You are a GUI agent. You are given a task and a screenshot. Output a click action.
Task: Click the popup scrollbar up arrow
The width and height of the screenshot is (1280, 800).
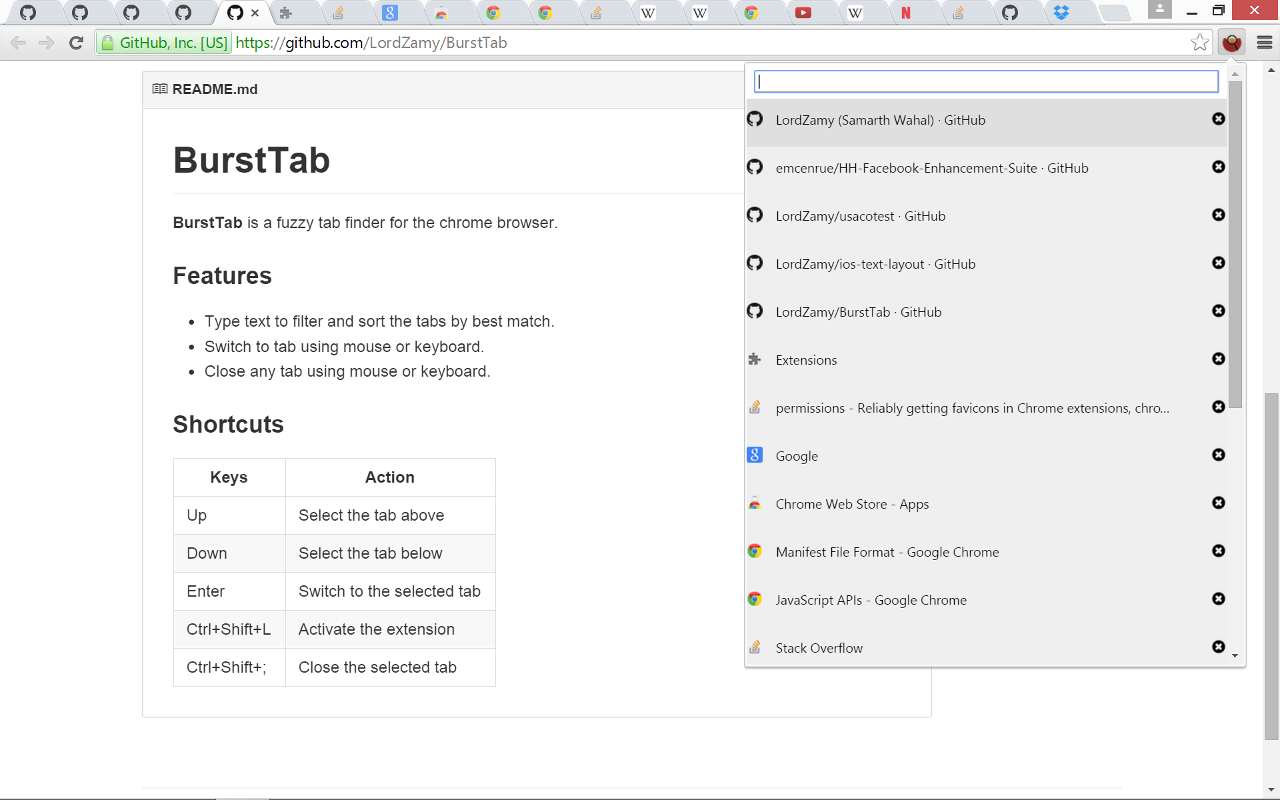pyautogui.click(x=1235, y=73)
